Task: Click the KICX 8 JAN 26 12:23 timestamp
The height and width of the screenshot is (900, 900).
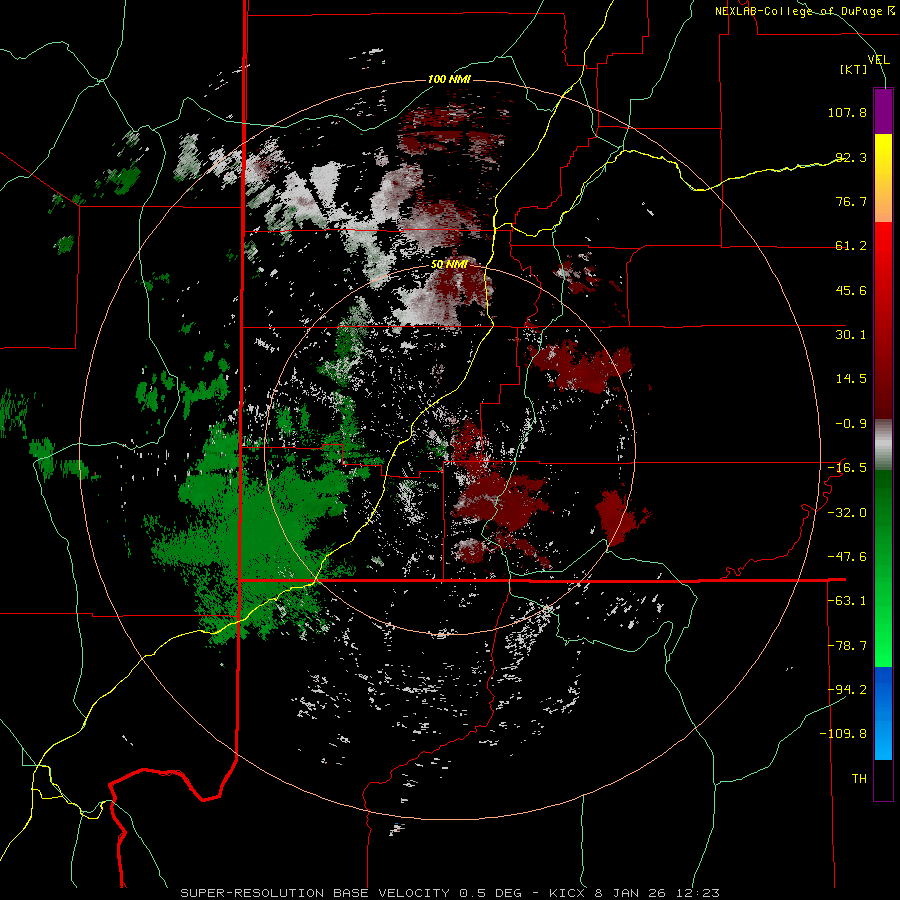Action: coord(634,893)
